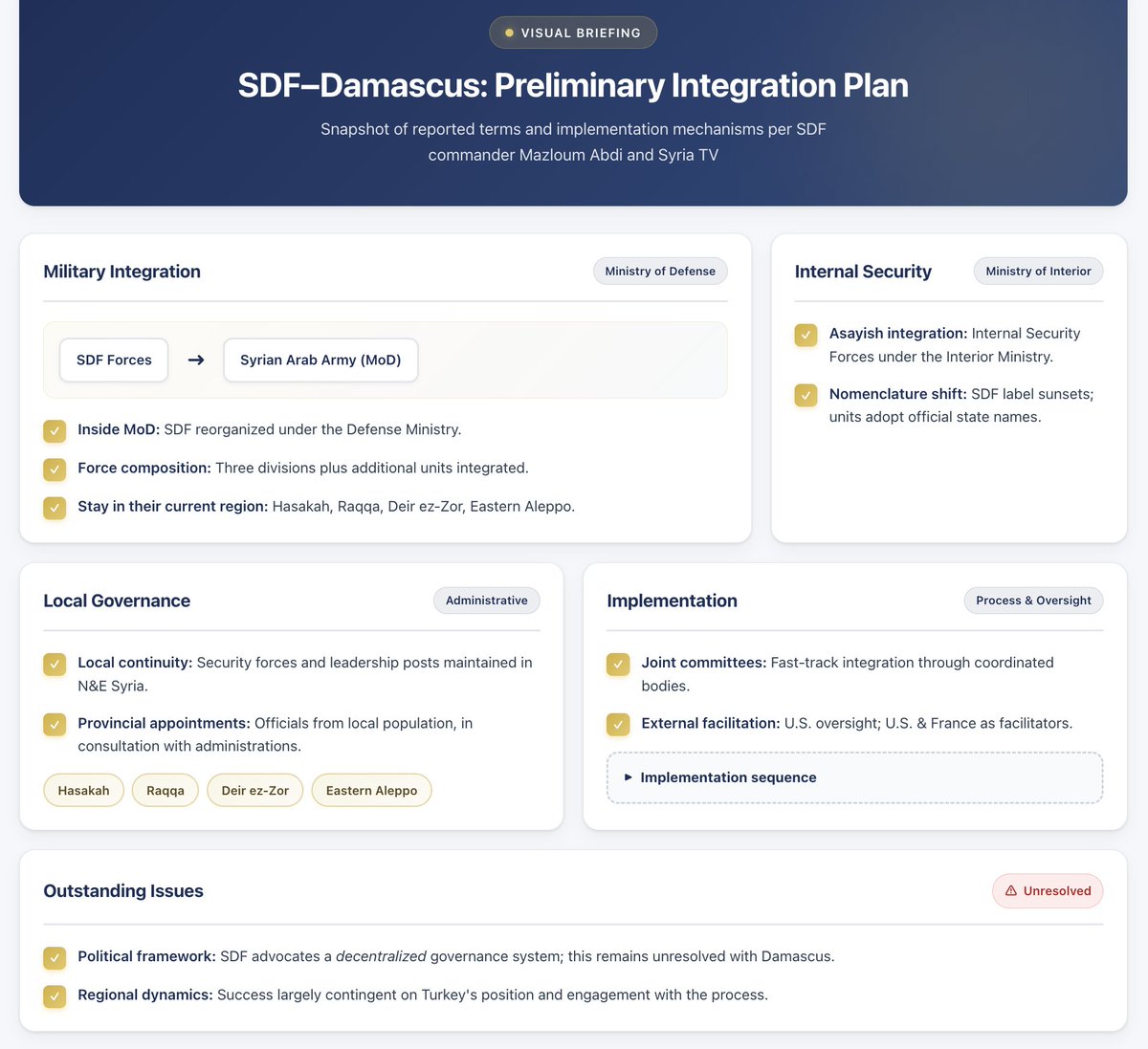Click the 'Nomenclature shift:' bold label
Image resolution: width=1148 pixels, height=1049 pixels.
coord(898,394)
